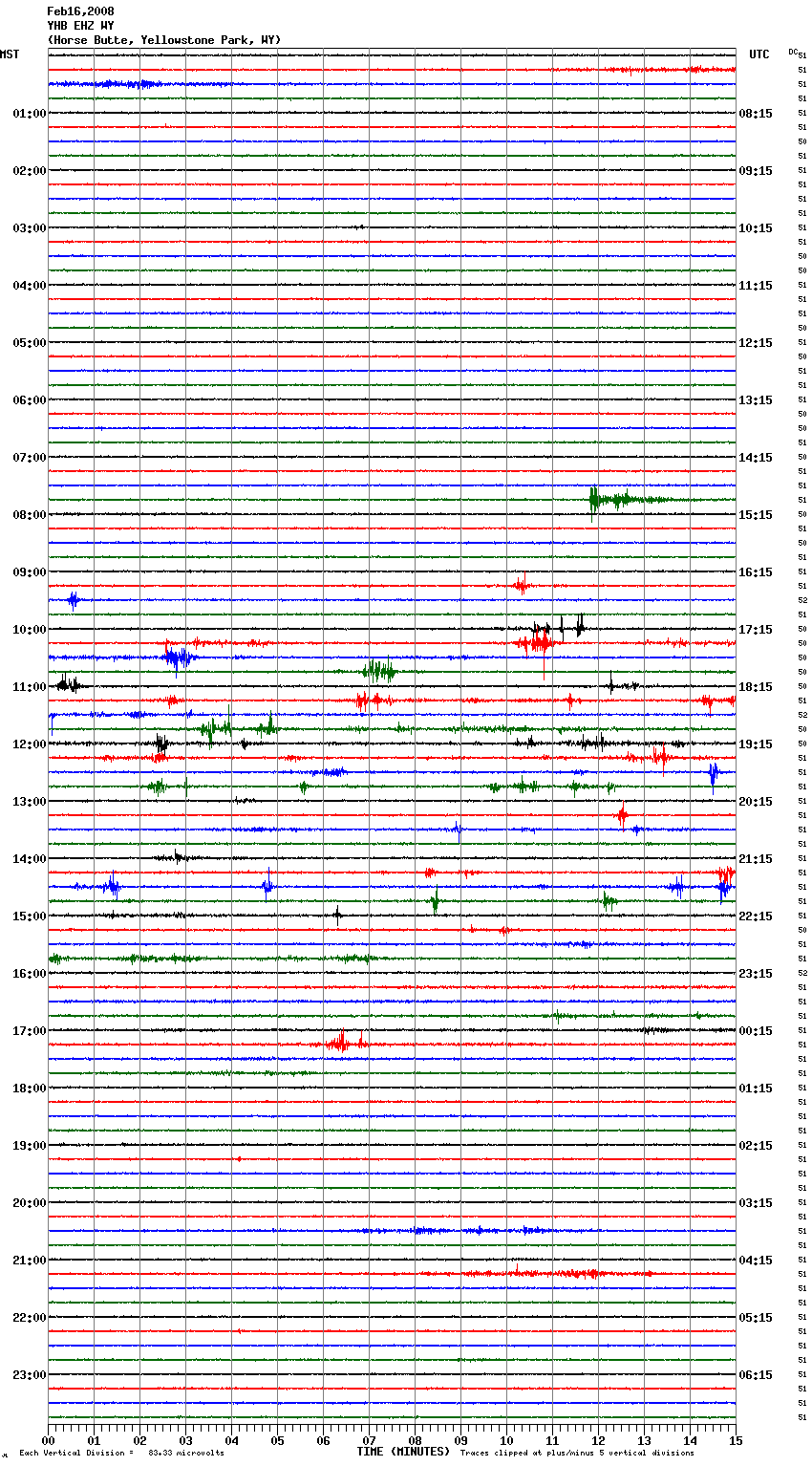The width and height of the screenshot is (812, 1466).
Task: Click the 19:15 UTC time label
Action: click(x=756, y=744)
